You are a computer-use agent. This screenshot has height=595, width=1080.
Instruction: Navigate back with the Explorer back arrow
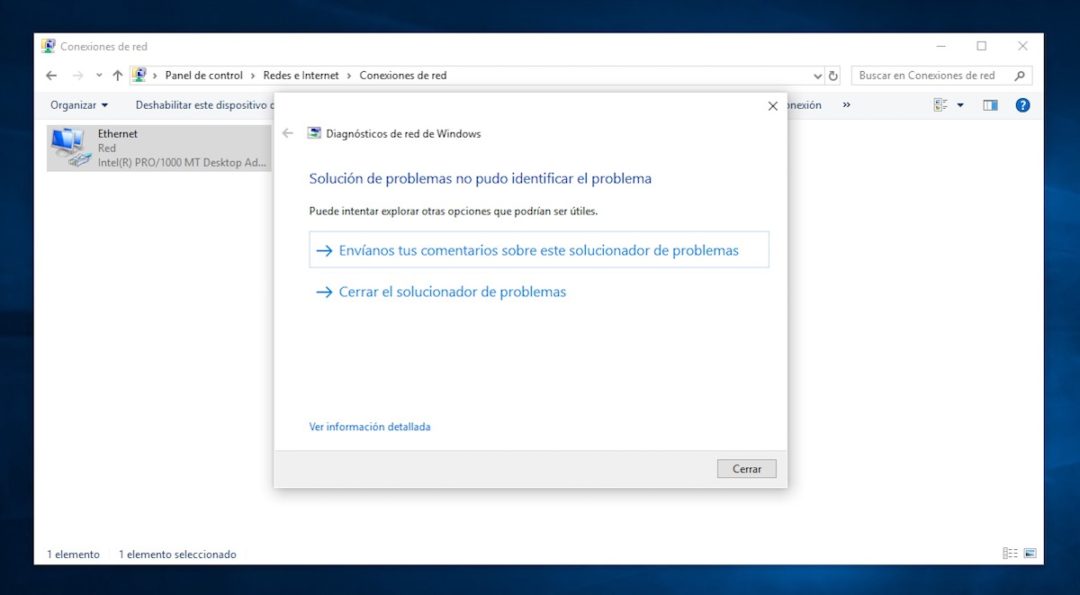[51, 75]
